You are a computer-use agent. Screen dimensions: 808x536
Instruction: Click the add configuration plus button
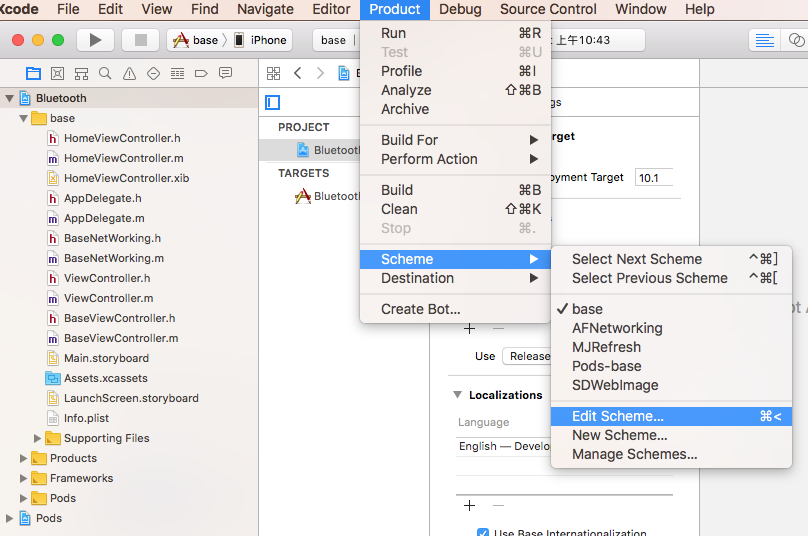click(469, 329)
